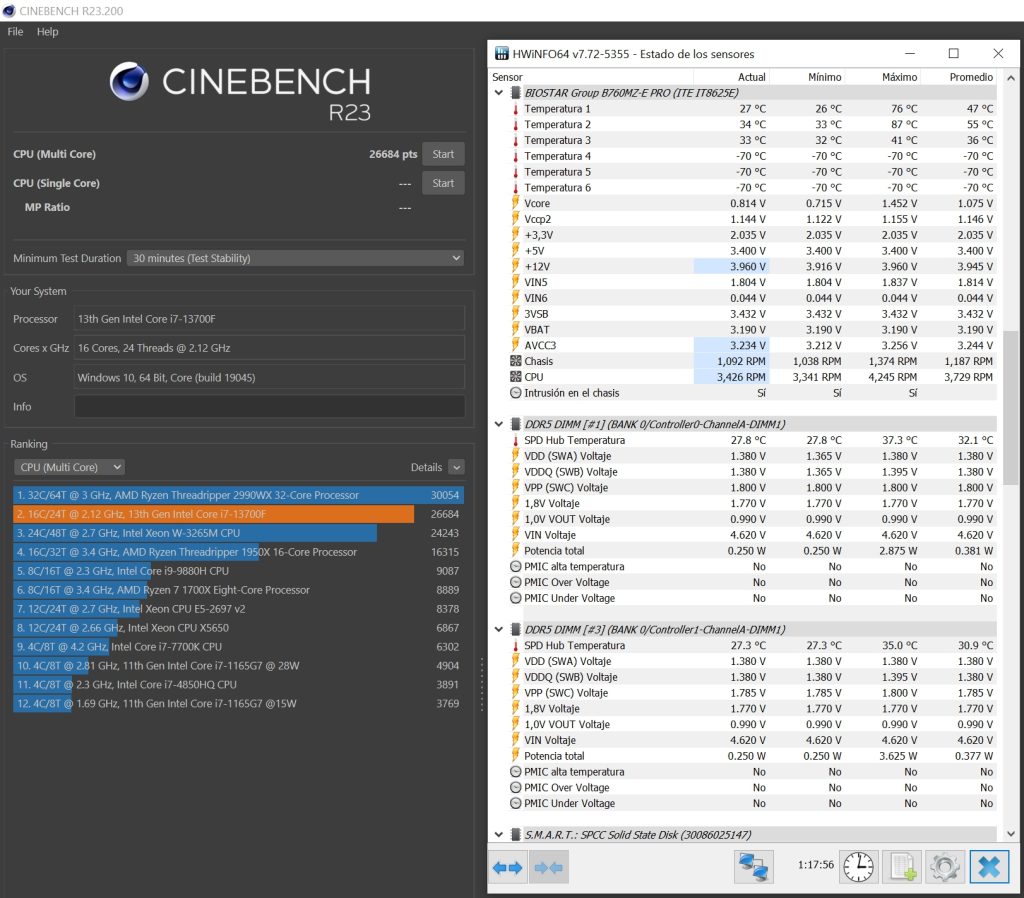Click the HWiNFO sensor list vertical scrollbar
The image size is (1024, 898).
point(1011,455)
